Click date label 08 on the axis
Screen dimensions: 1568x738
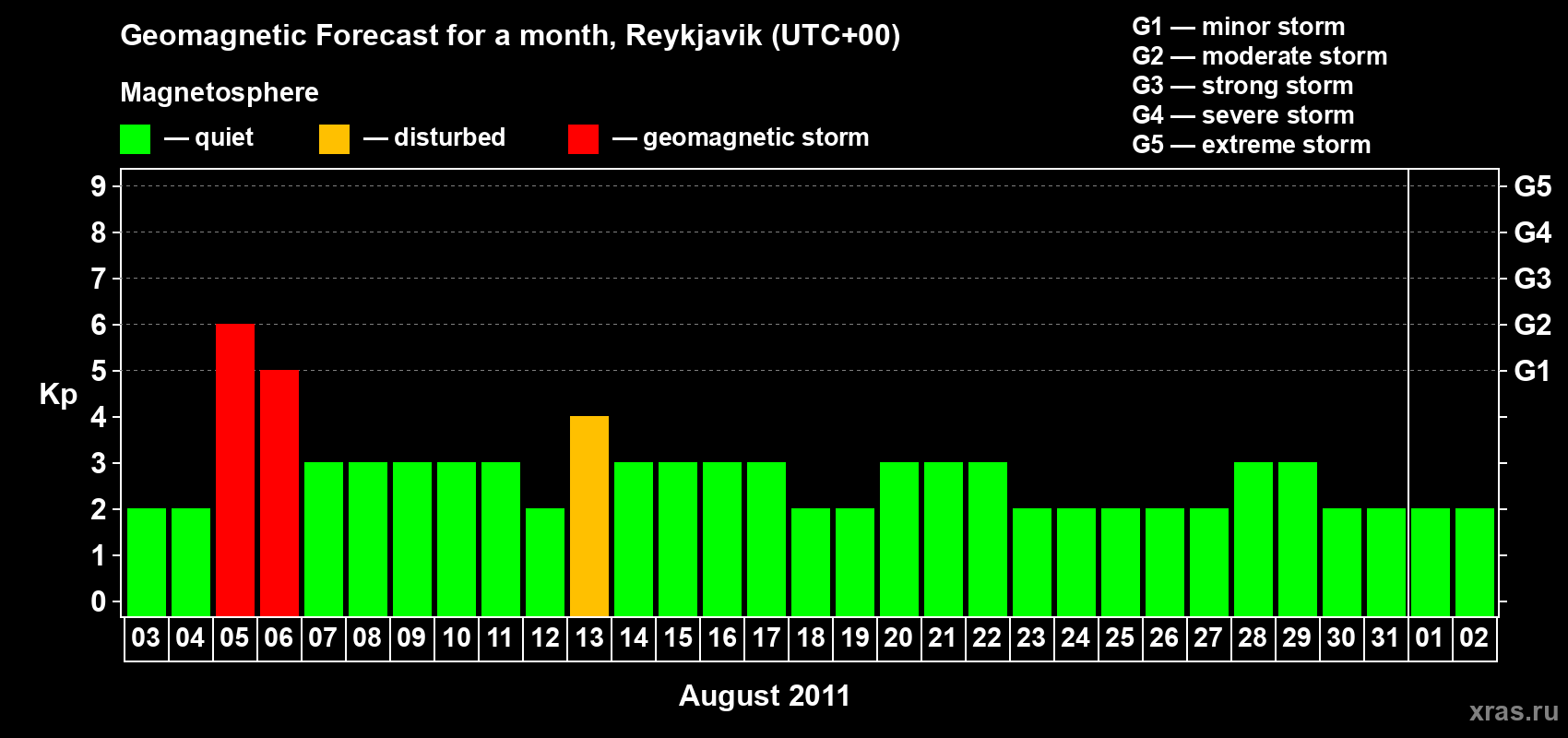tap(367, 637)
